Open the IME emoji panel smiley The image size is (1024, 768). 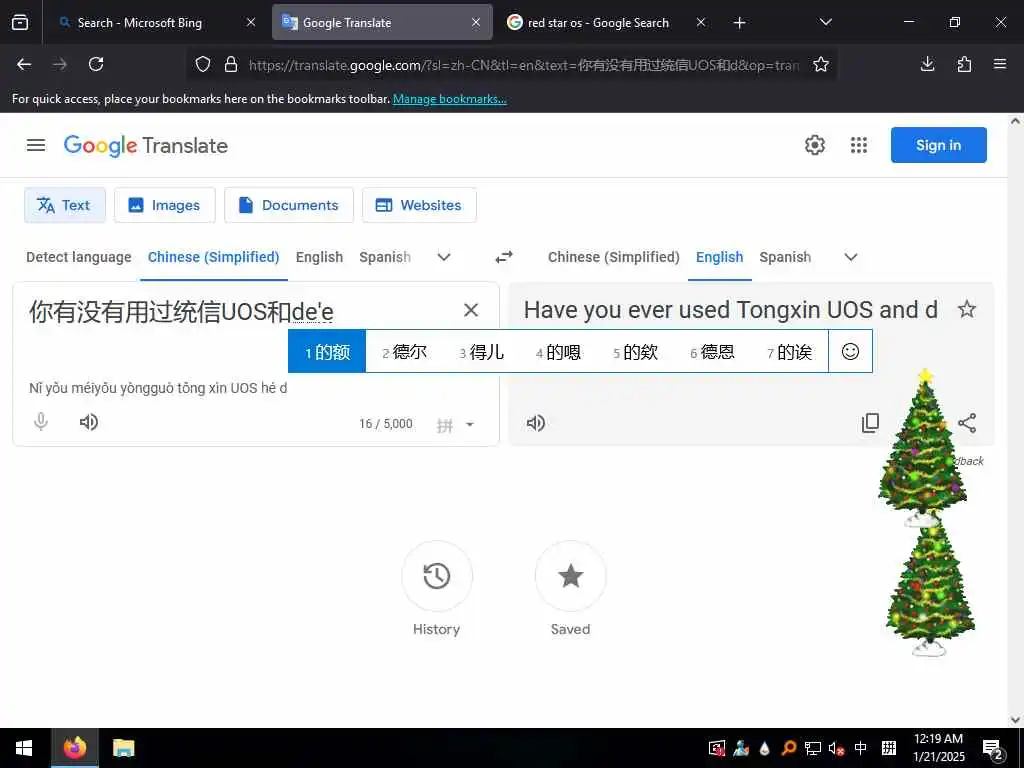point(850,351)
